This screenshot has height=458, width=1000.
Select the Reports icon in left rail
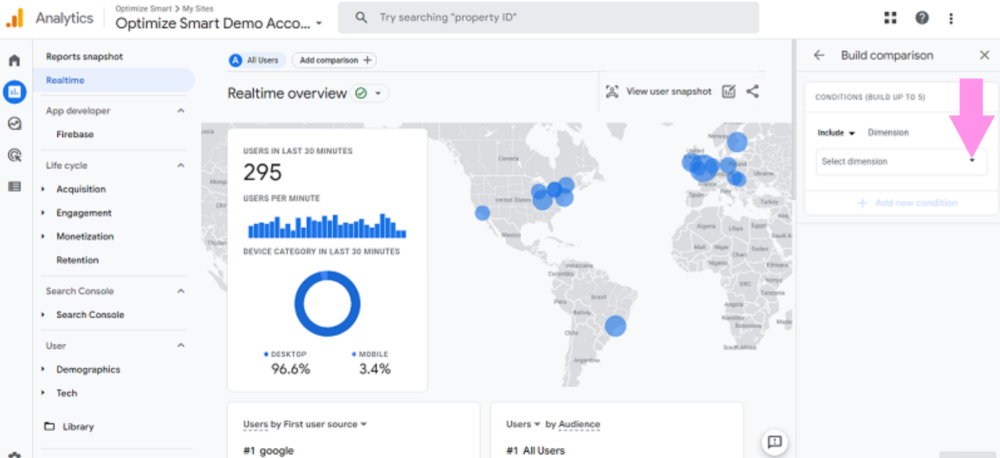[x=14, y=92]
